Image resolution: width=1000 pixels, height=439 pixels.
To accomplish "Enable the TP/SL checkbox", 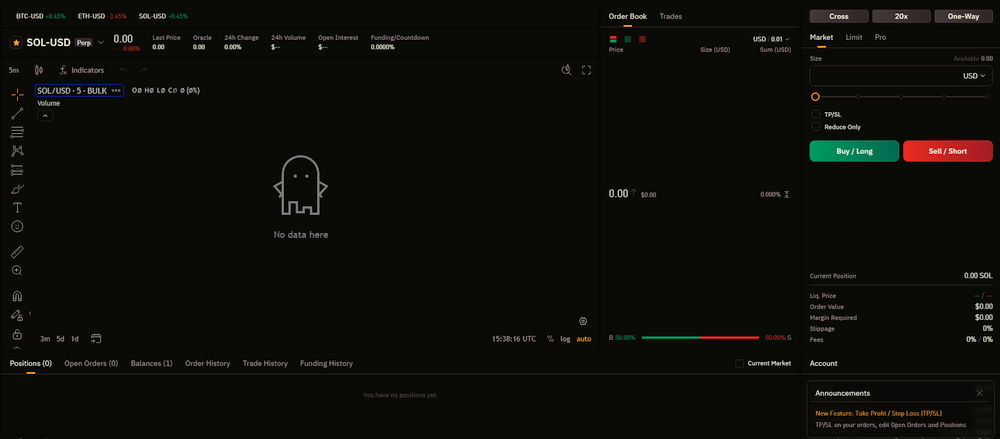I will 816,114.
